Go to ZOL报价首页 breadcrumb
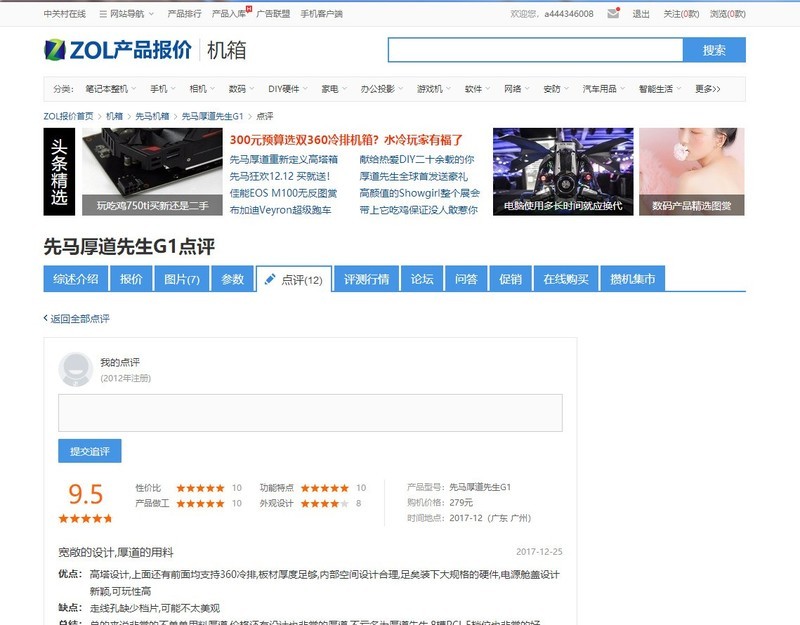Viewport: 800px width, 625px height. (68, 116)
